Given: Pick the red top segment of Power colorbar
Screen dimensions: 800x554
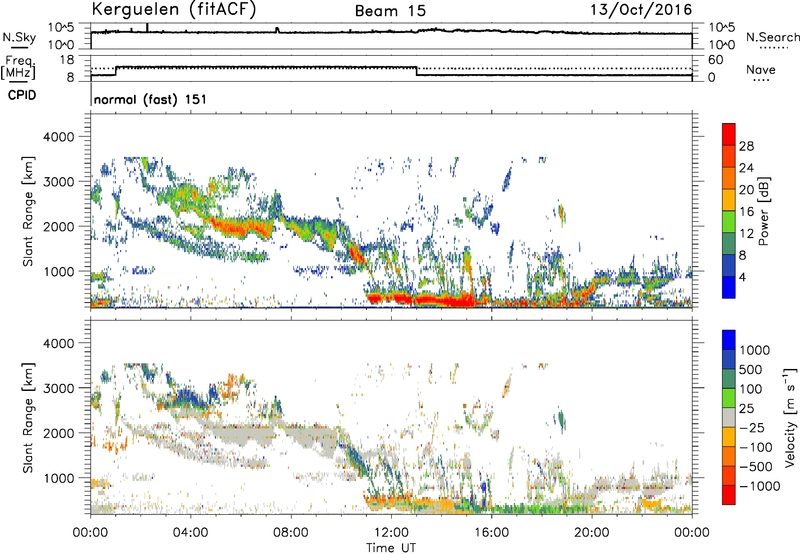Looking at the screenshot, I should (x=729, y=134).
